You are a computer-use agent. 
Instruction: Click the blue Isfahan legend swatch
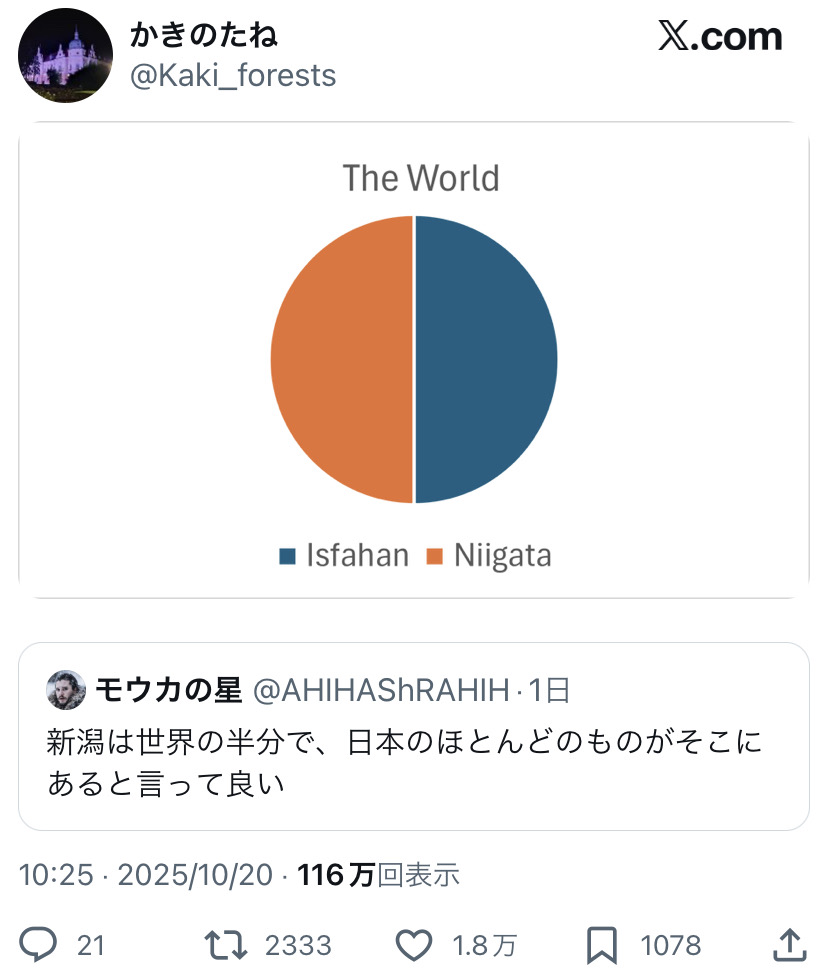tap(288, 556)
